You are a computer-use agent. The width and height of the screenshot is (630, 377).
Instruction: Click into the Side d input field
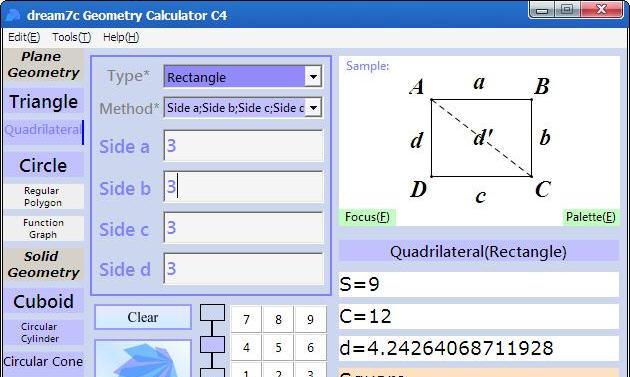tap(243, 268)
